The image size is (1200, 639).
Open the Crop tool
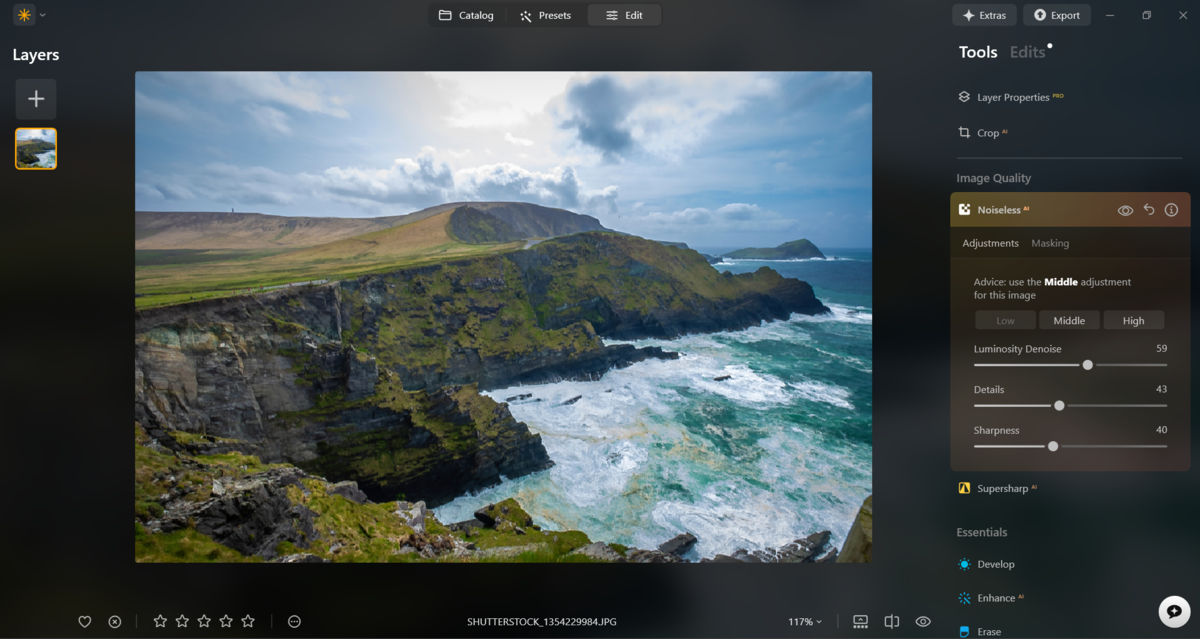(982, 132)
